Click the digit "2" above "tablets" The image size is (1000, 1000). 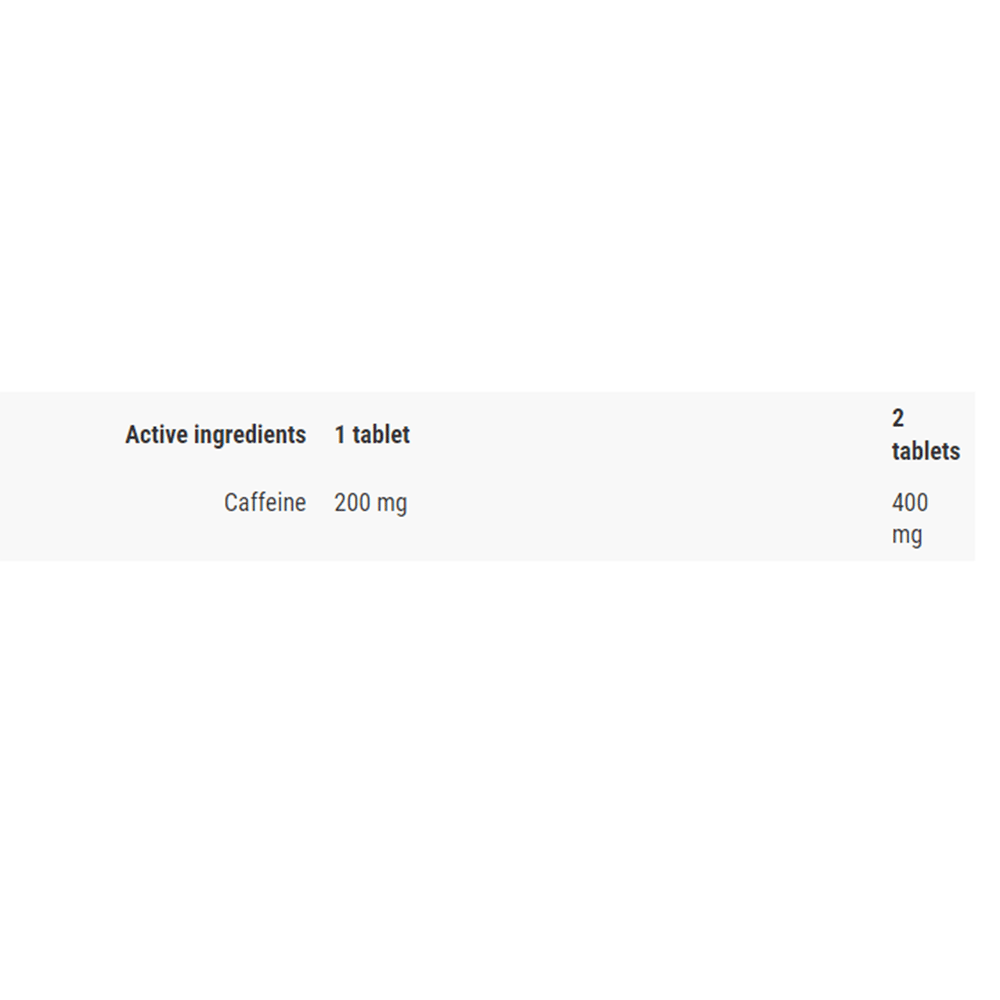(898, 418)
